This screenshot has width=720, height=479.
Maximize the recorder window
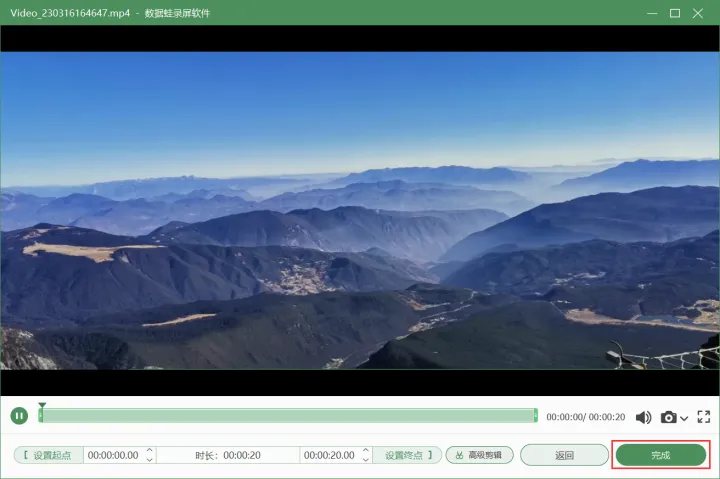675,13
